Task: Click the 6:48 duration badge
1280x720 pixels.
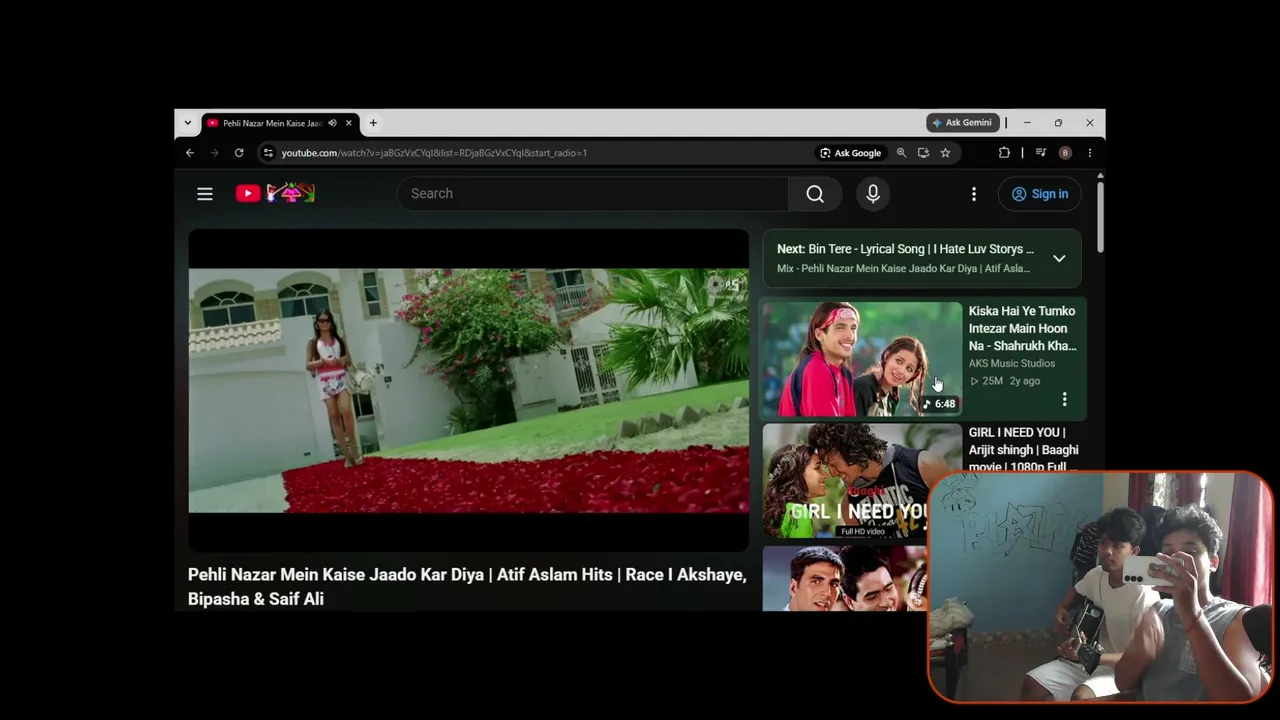Action: click(938, 404)
